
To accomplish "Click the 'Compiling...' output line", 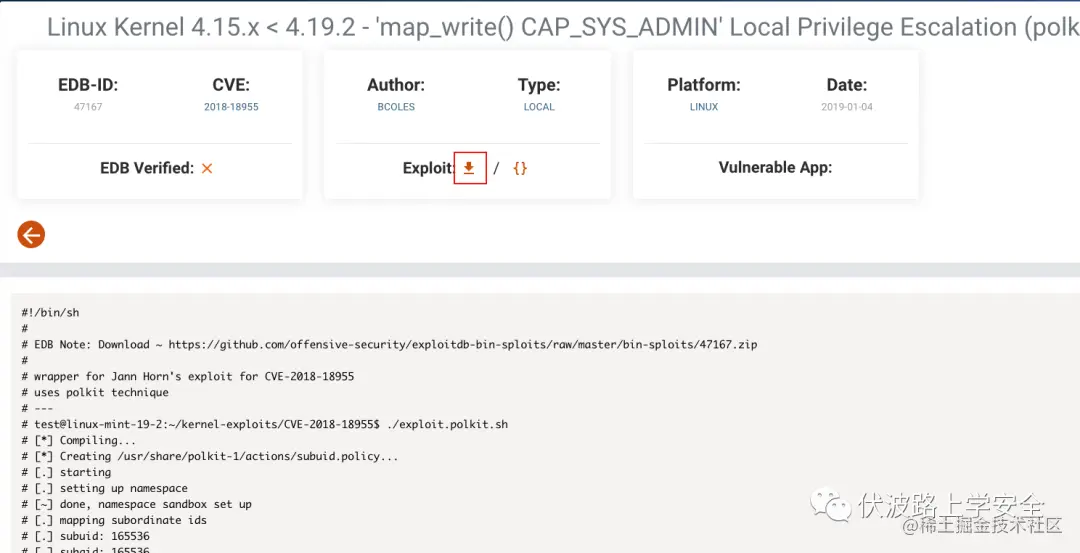I will pyautogui.click(x=79, y=440).
